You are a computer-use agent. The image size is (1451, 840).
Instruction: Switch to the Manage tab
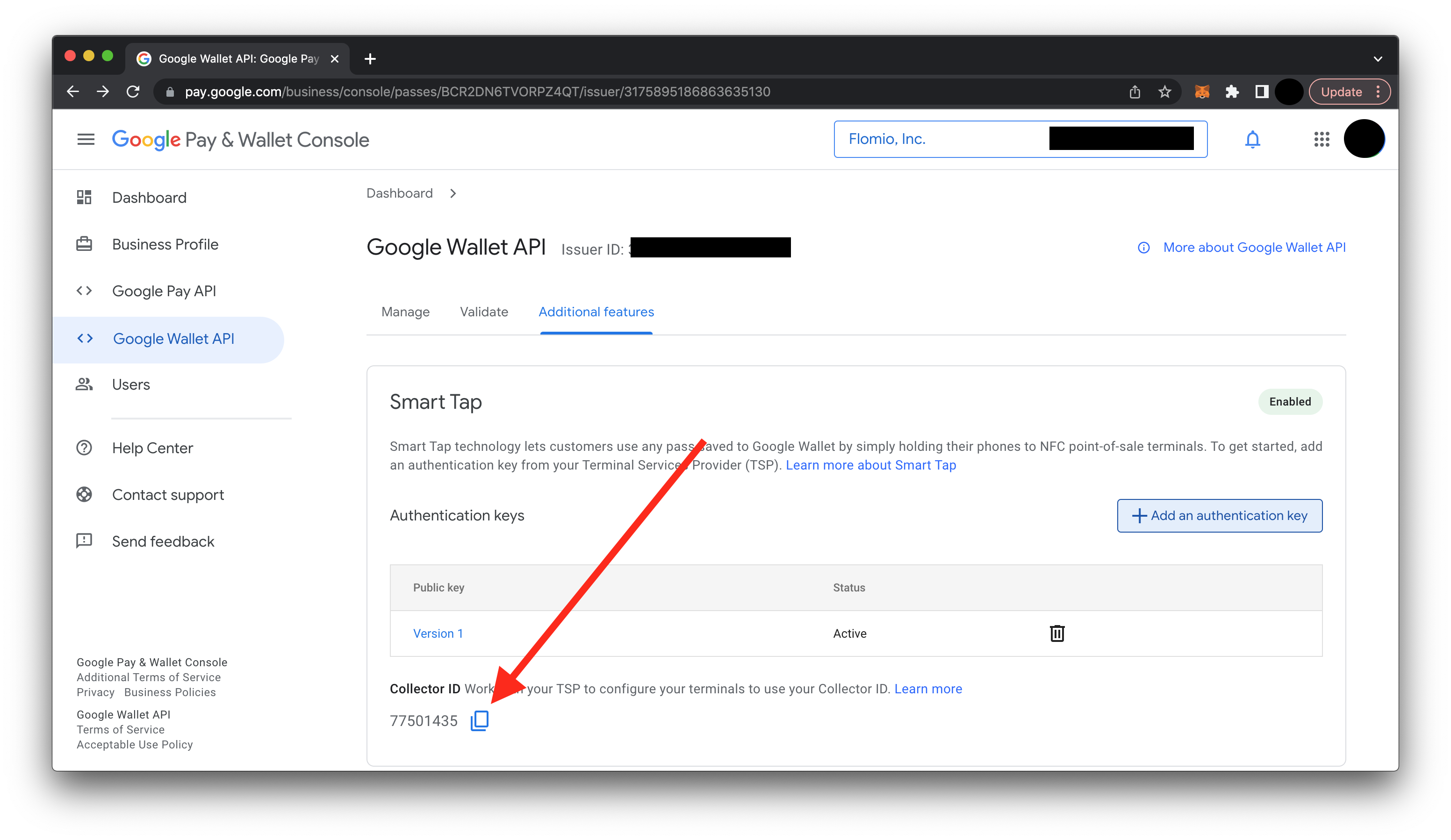pos(405,312)
